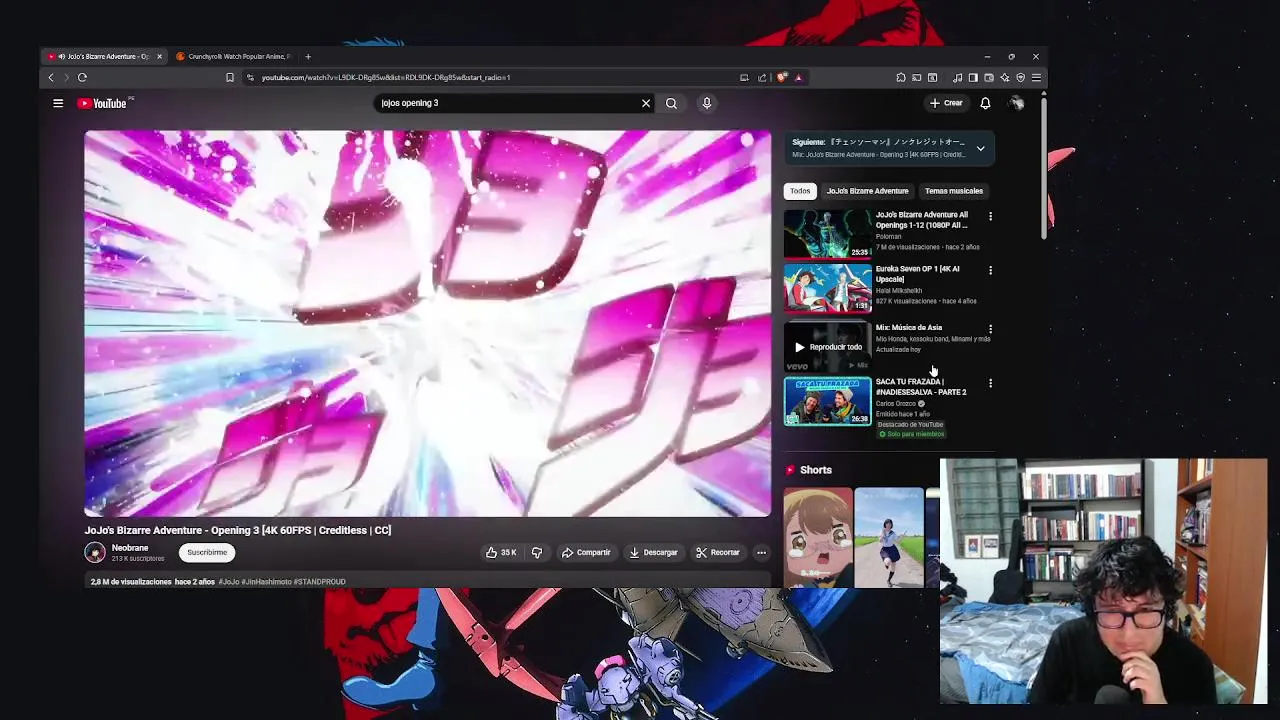Click the Shorts section heading
This screenshot has height=720, width=1280.
coord(816,470)
